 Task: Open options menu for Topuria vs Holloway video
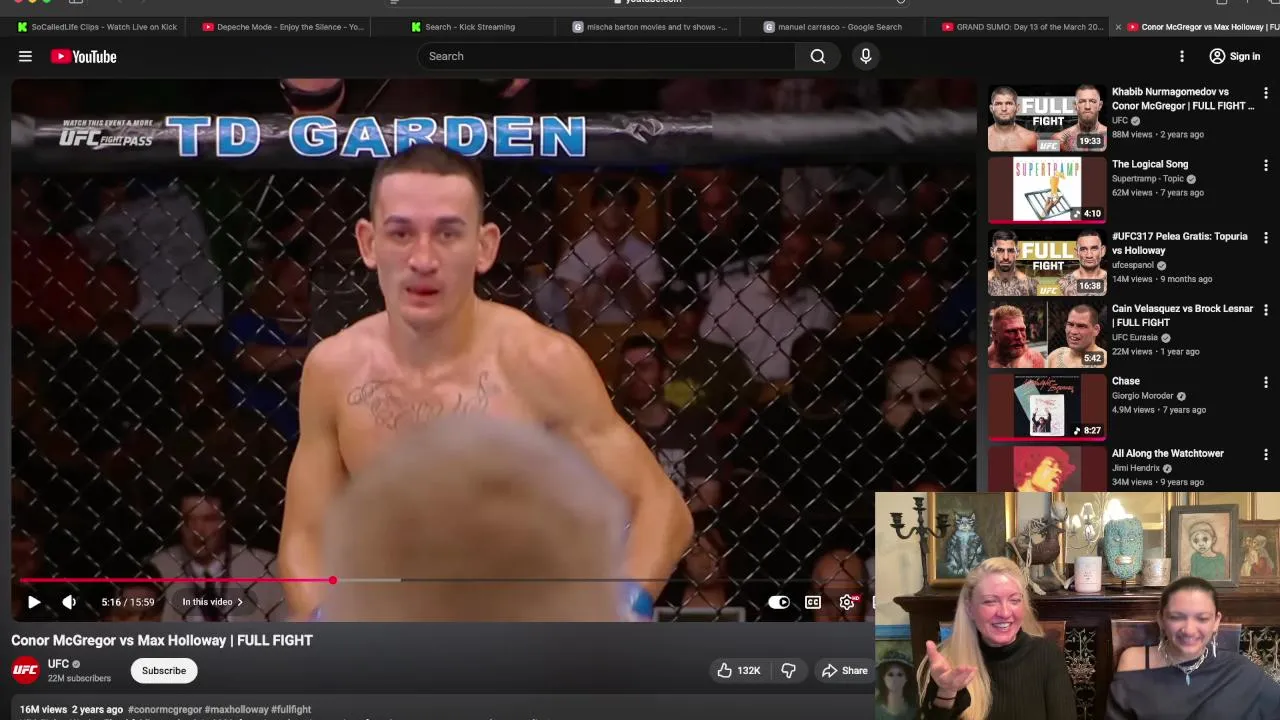(1266, 238)
